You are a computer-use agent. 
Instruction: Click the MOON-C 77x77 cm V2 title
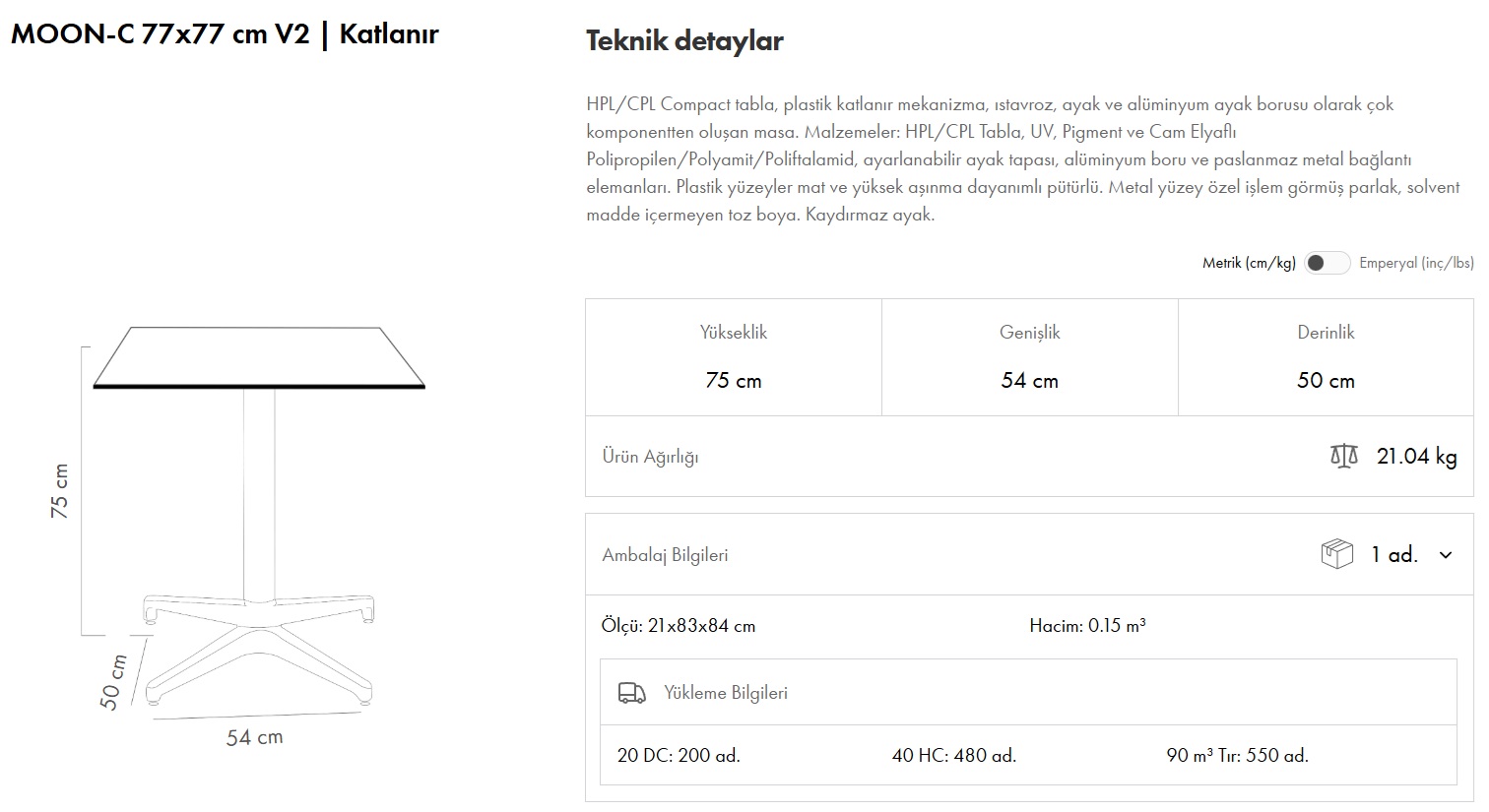tap(225, 34)
